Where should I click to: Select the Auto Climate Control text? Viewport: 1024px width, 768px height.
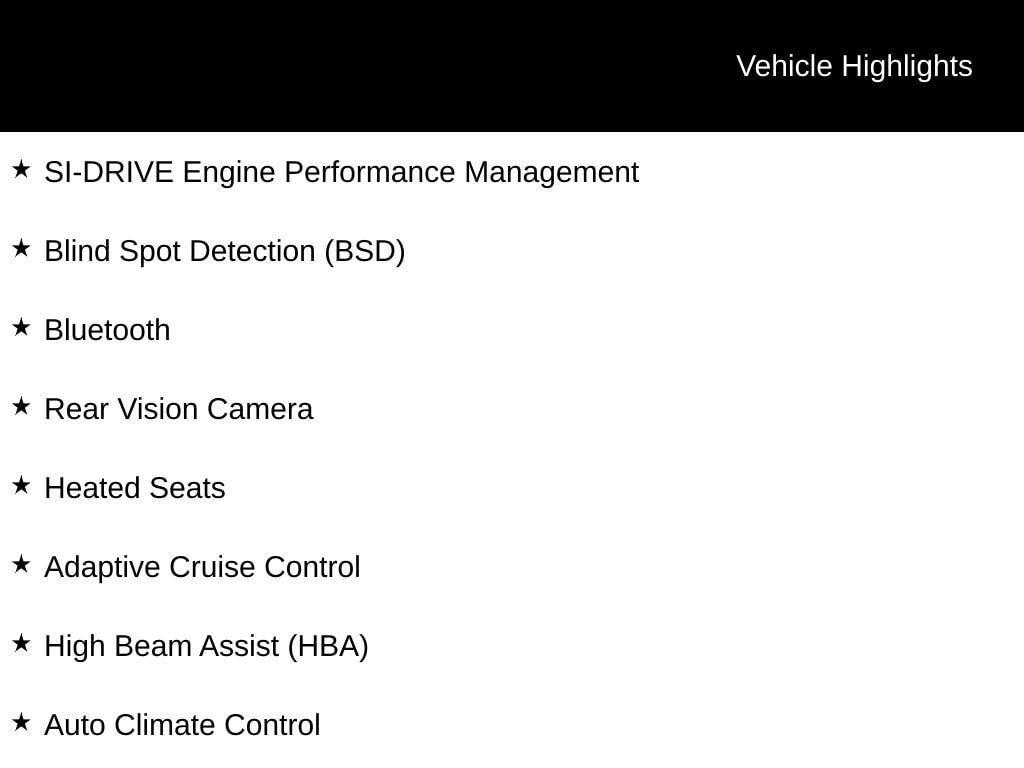tap(182, 725)
